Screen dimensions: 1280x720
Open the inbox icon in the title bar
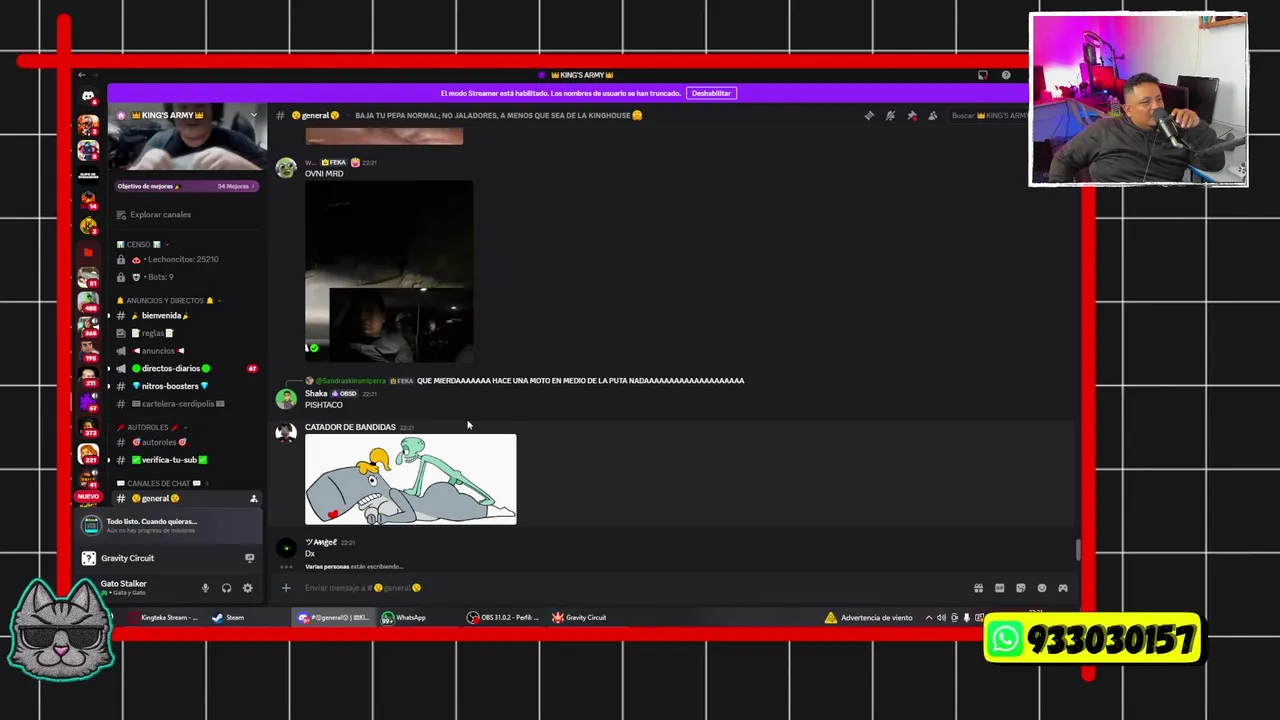point(983,75)
